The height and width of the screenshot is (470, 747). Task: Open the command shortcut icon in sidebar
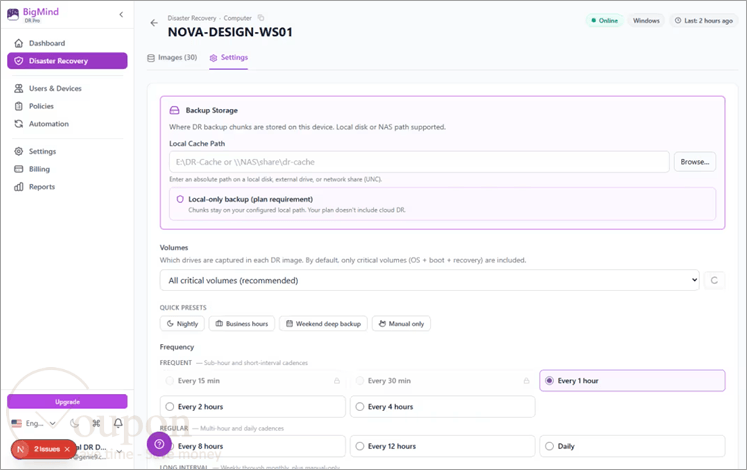coord(96,423)
